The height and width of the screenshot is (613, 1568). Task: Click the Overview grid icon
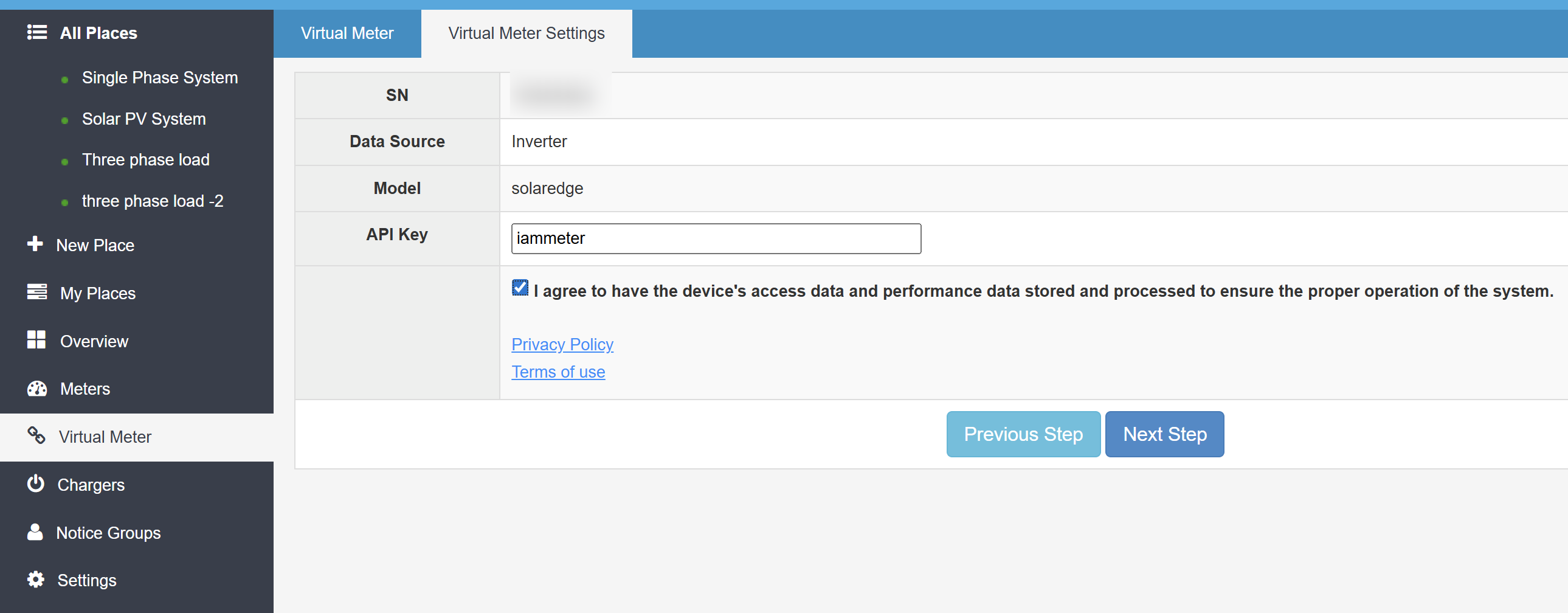(x=36, y=341)
